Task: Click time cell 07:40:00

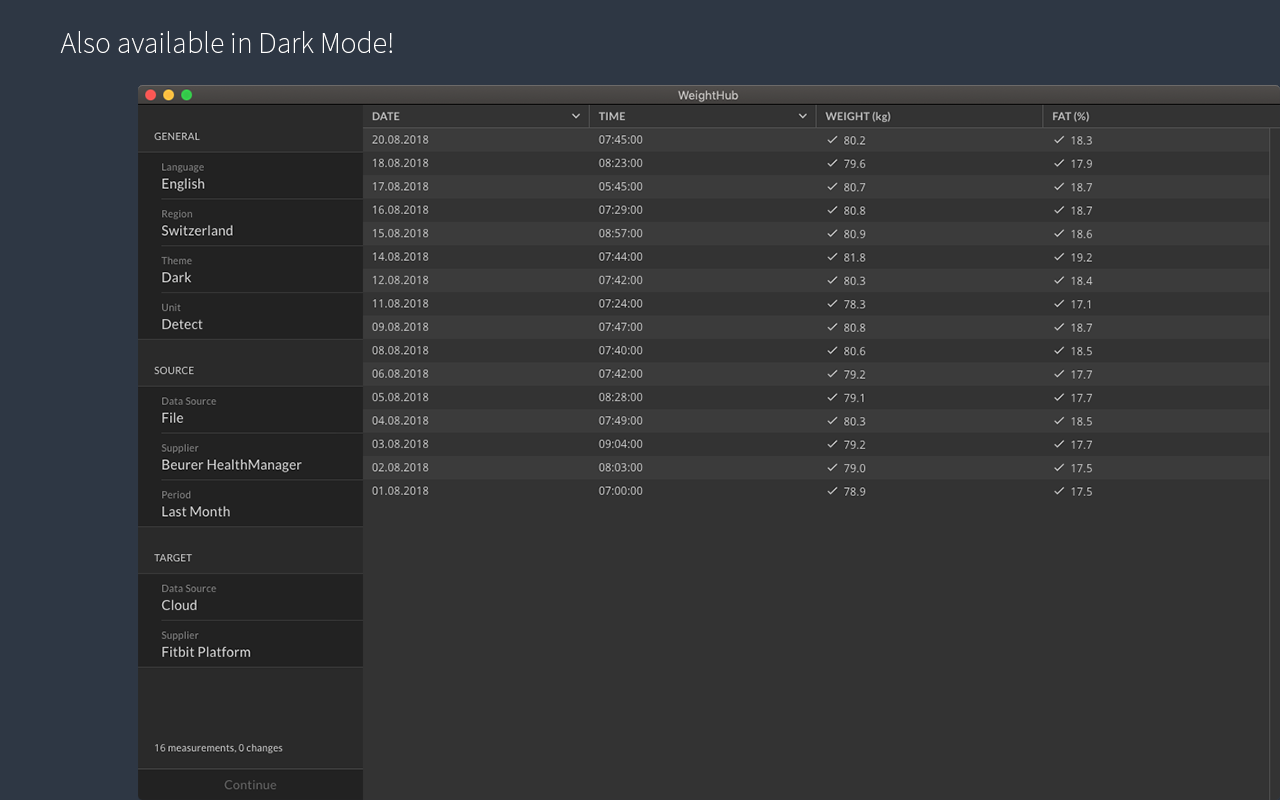Action: tap(621, 350)
